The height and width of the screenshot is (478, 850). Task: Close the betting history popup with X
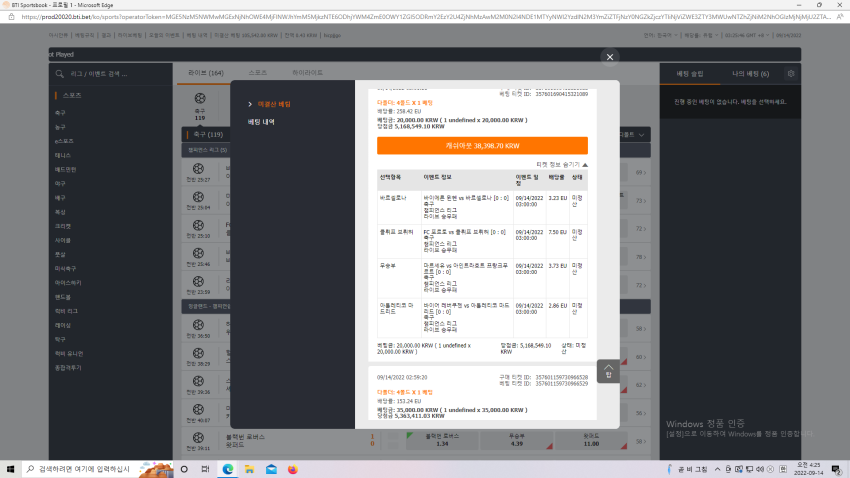tap(610, 57)
